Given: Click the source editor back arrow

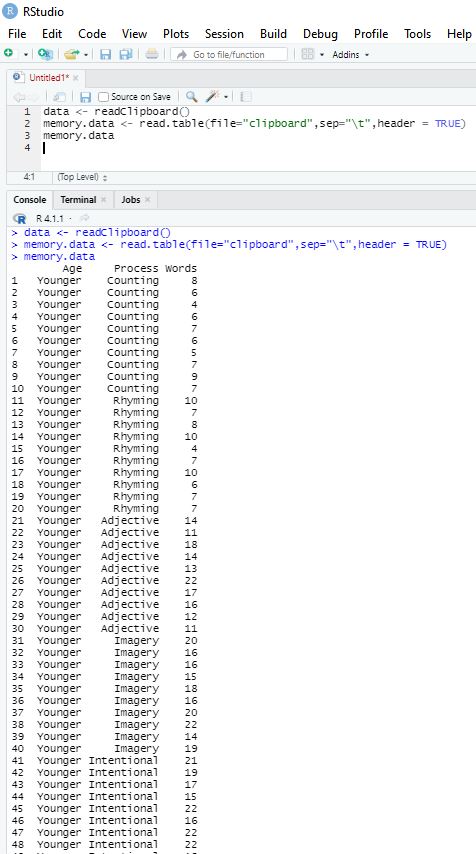Looking at the screenshot, I should [18, 97].
